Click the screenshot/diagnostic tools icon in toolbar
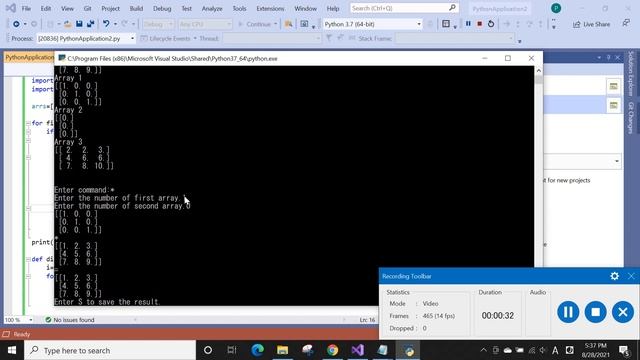This screenshot has width=640, height=360. [304, 24]
